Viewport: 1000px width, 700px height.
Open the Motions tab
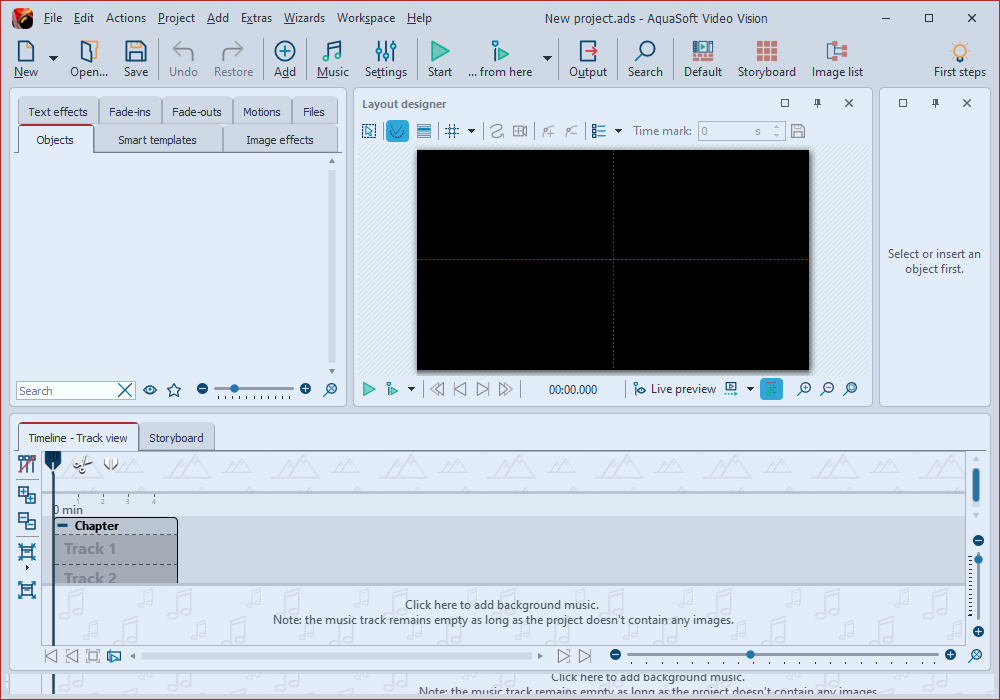261,112
